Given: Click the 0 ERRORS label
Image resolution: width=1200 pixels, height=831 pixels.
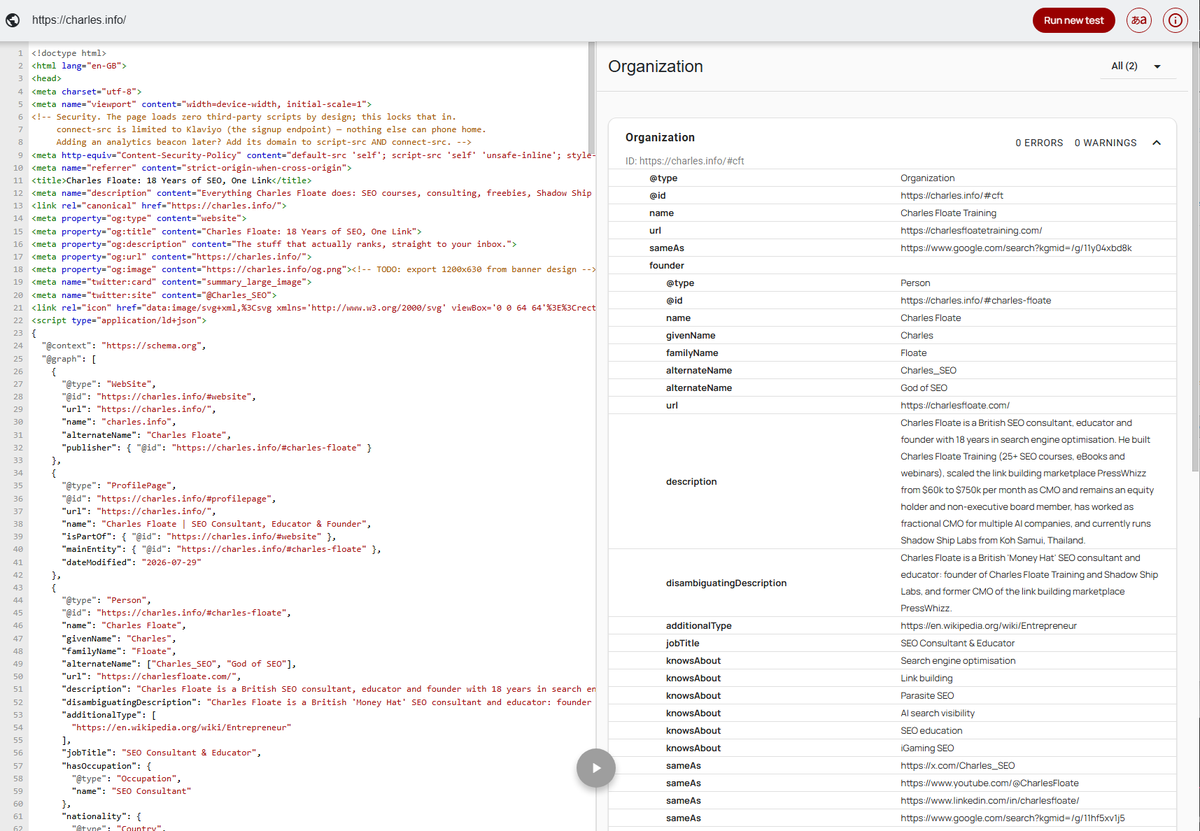Looking at the screenshot, I should (1039, 143).
